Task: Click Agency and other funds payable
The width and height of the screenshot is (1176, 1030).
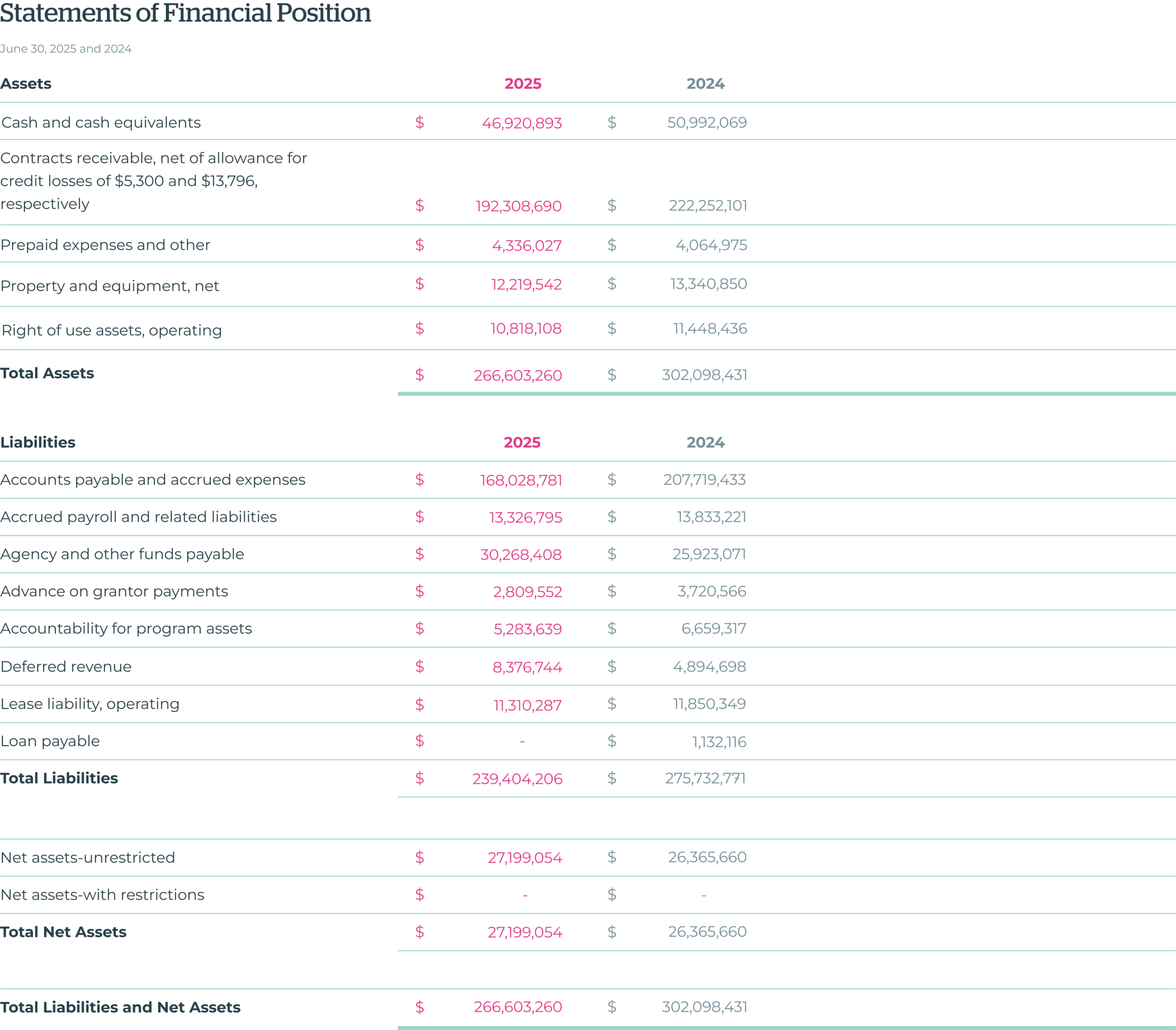Action: pyautogui.click(x=123, y=554)
